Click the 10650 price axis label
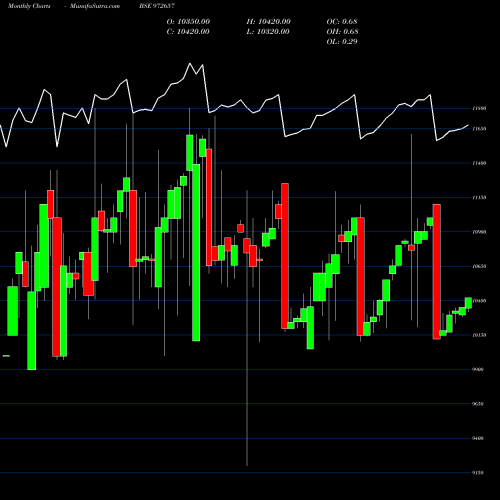Screen dimensions: 500x500 click(479, 266)
